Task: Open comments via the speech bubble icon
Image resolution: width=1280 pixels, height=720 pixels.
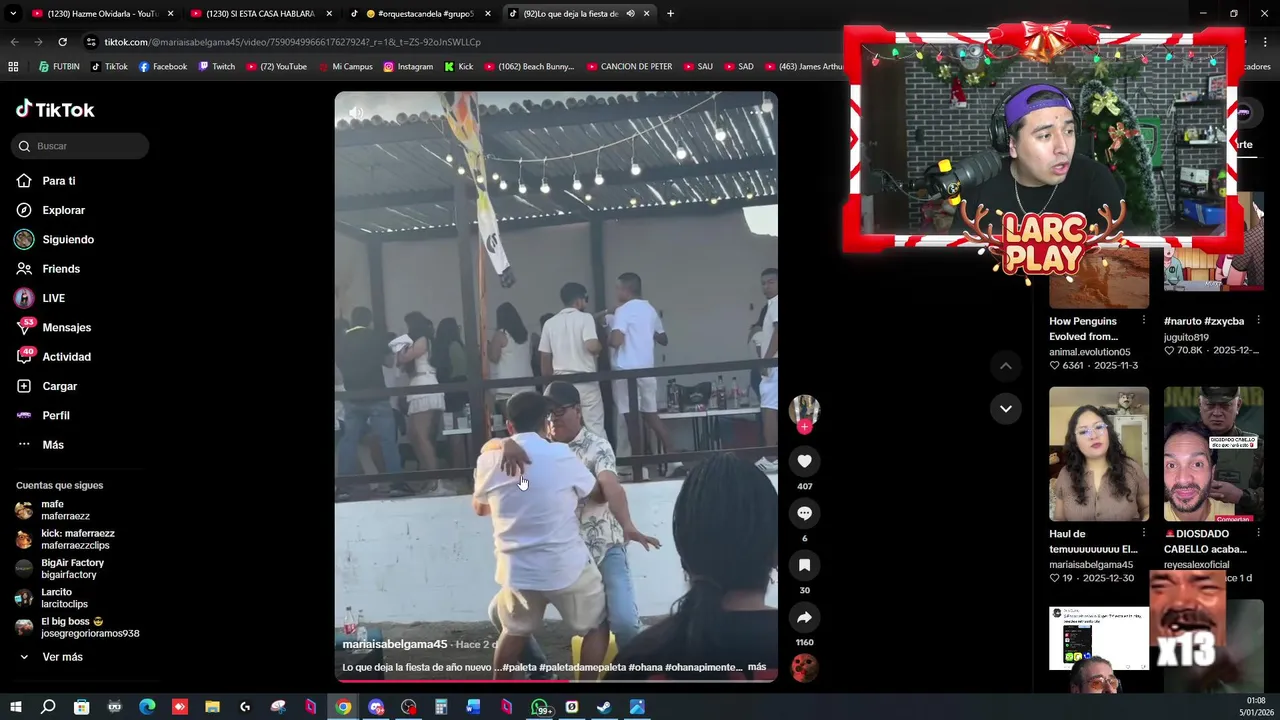Action: tap(804, 513)
